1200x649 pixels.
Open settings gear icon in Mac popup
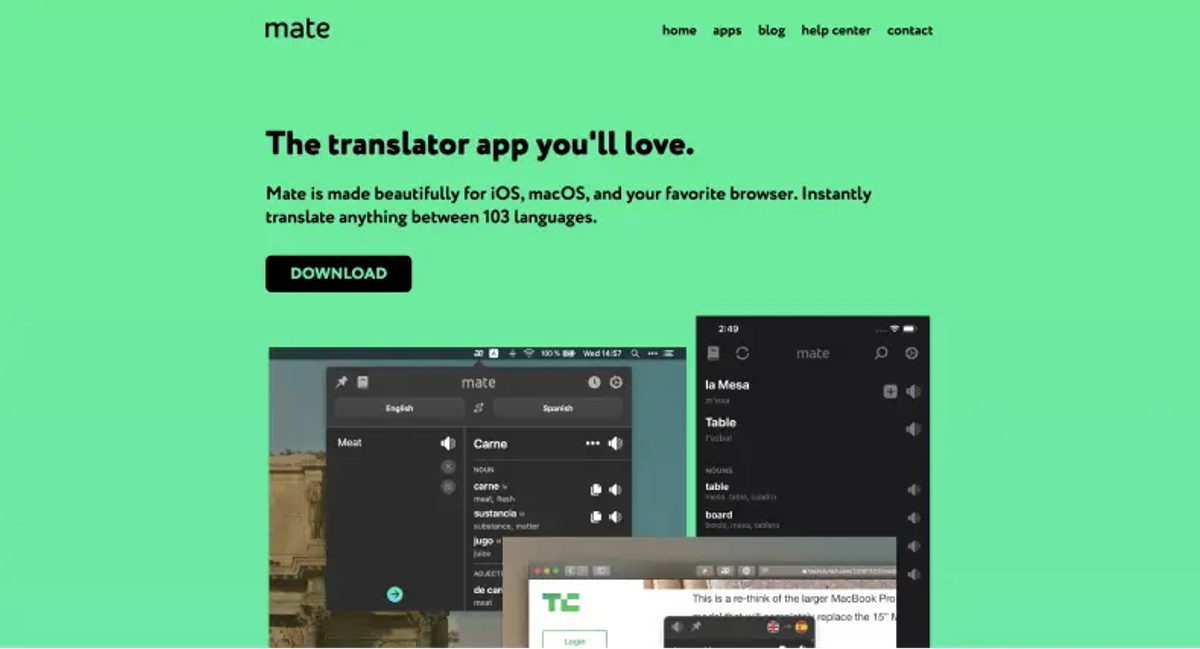click(616, 382)
